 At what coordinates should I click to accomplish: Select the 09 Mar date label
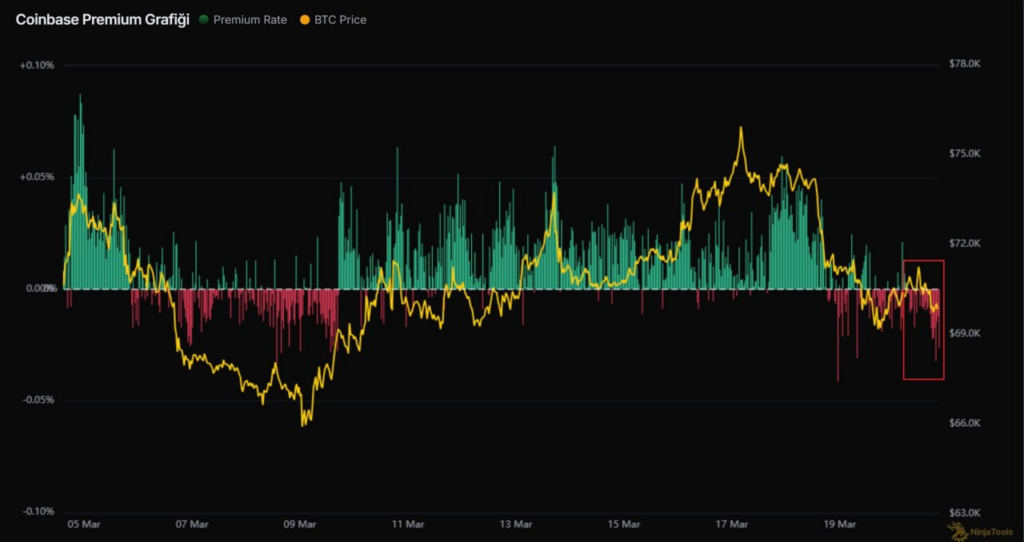click(x=300, y=524)
